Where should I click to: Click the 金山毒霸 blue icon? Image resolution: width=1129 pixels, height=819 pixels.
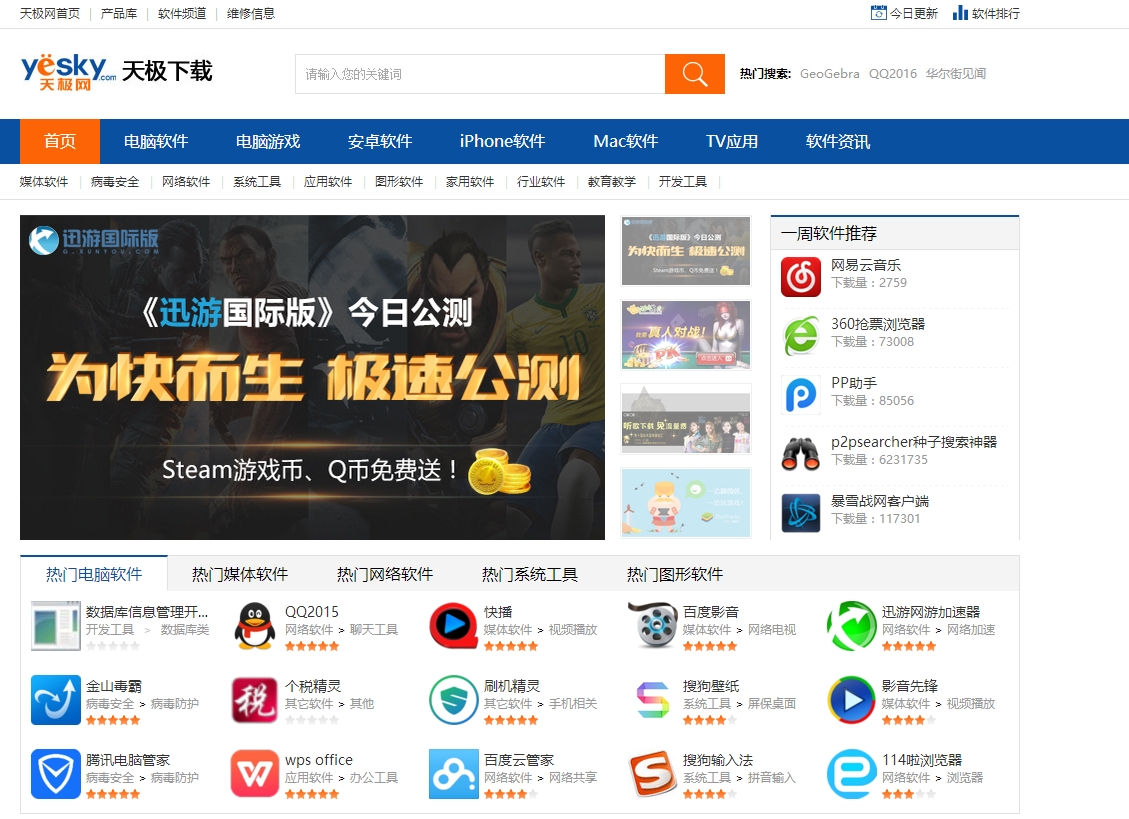(x=55, y=700)
